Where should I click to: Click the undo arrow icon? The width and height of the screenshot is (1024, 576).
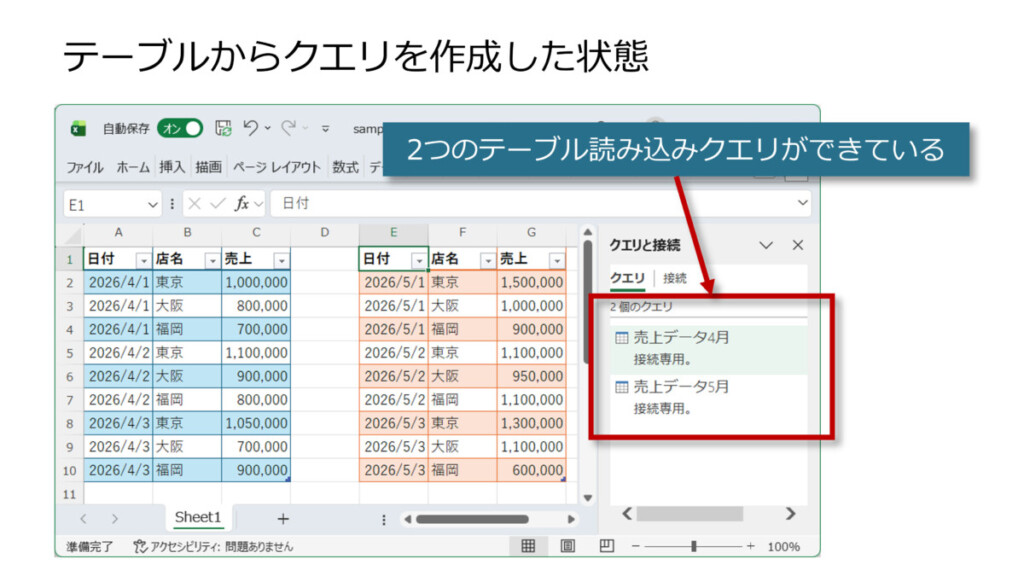coord(250,128)
